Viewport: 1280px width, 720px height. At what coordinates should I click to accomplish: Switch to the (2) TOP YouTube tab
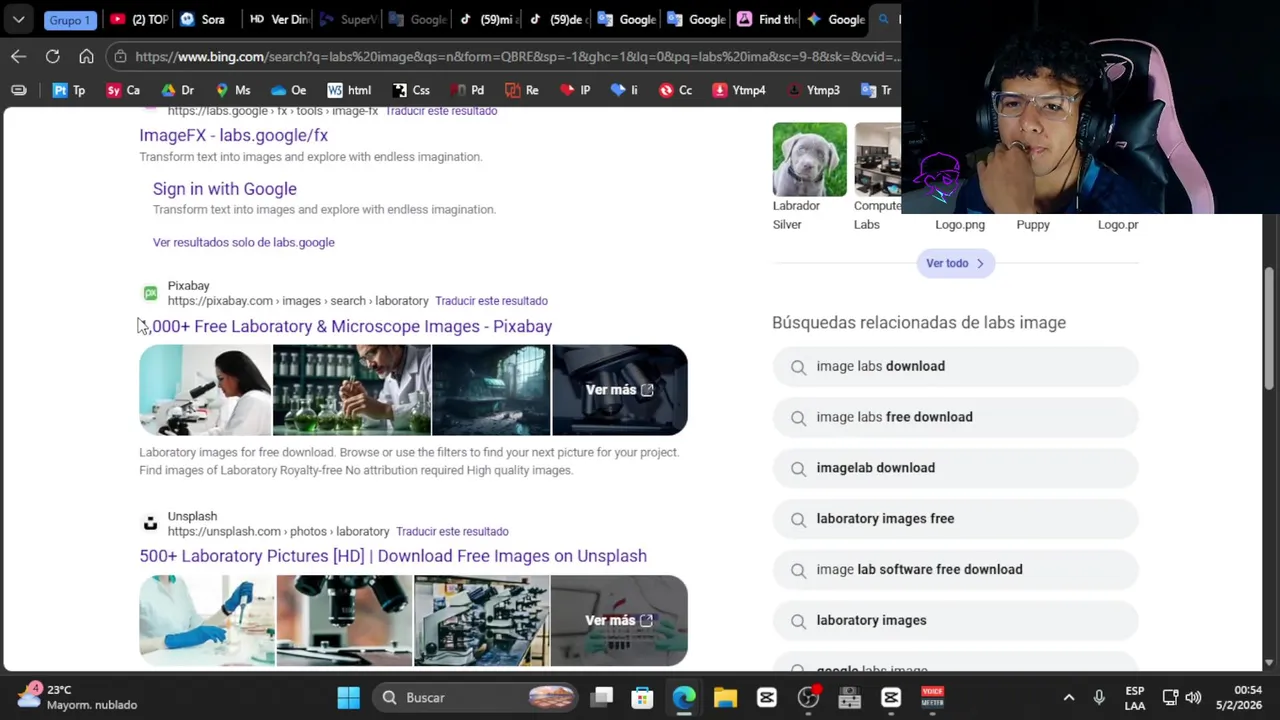tap(139, 19)
